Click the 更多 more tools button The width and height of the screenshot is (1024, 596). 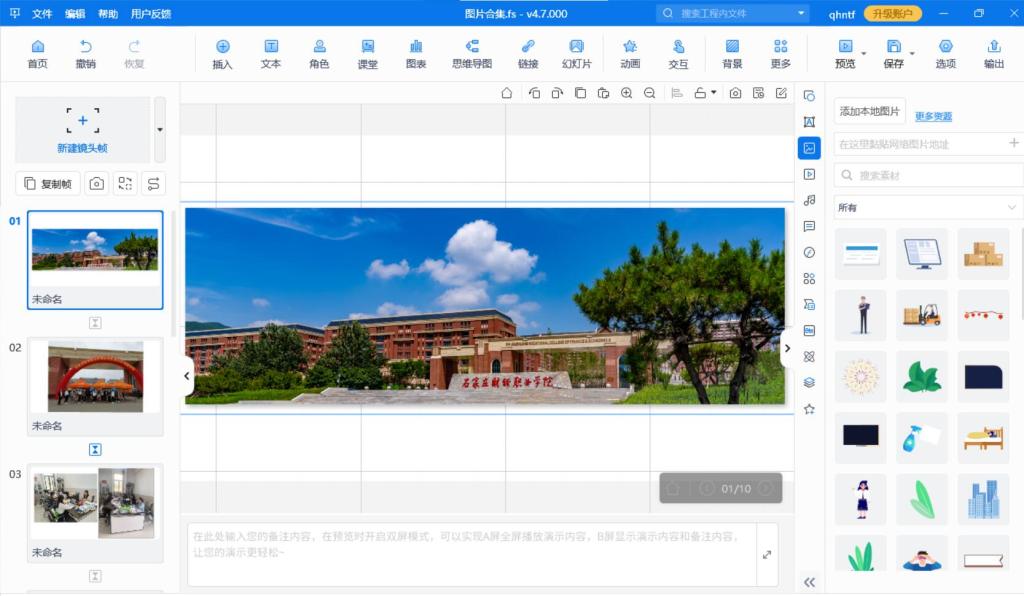[780, 54]
